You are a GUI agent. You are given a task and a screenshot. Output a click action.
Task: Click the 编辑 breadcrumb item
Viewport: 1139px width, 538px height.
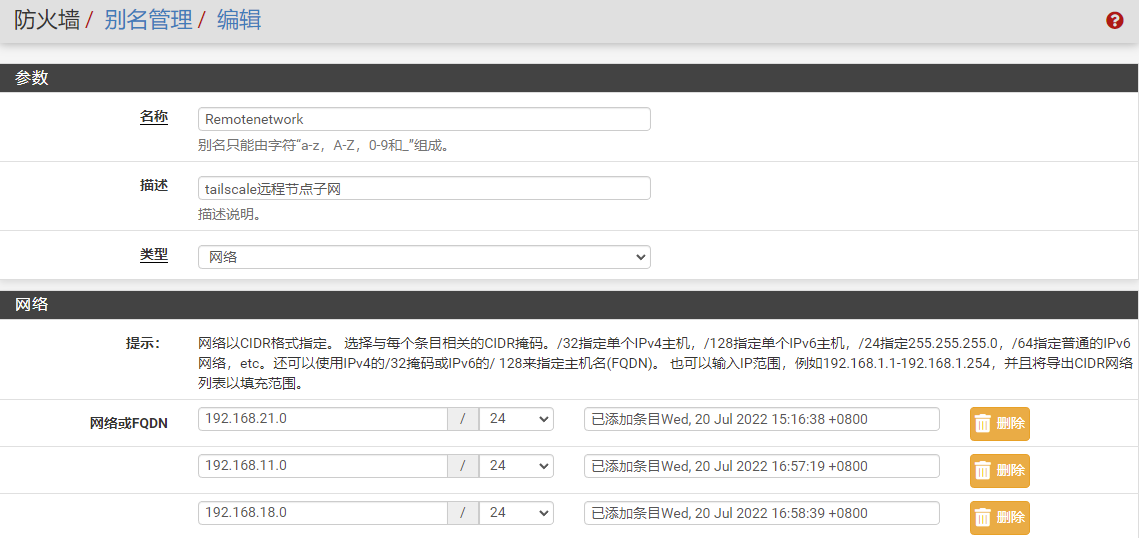tap(239, 20)
